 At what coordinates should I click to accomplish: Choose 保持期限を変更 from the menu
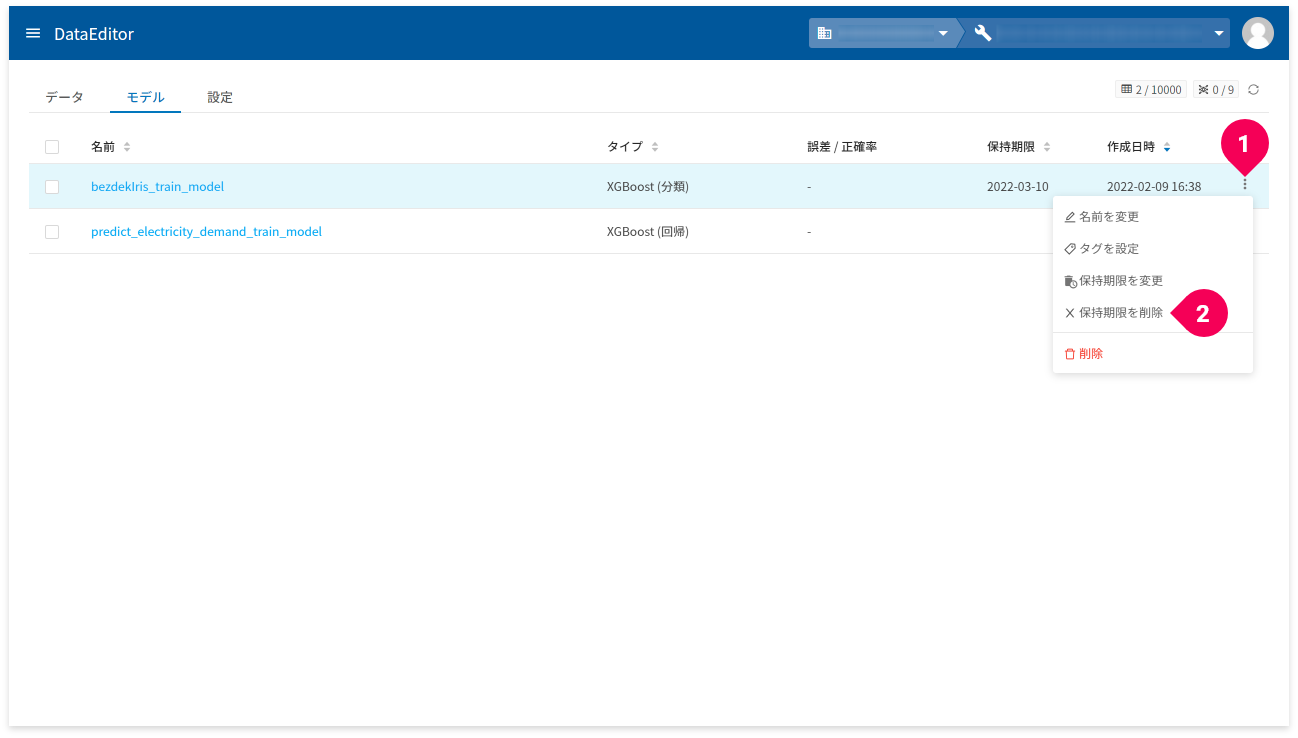(1153, 281)
